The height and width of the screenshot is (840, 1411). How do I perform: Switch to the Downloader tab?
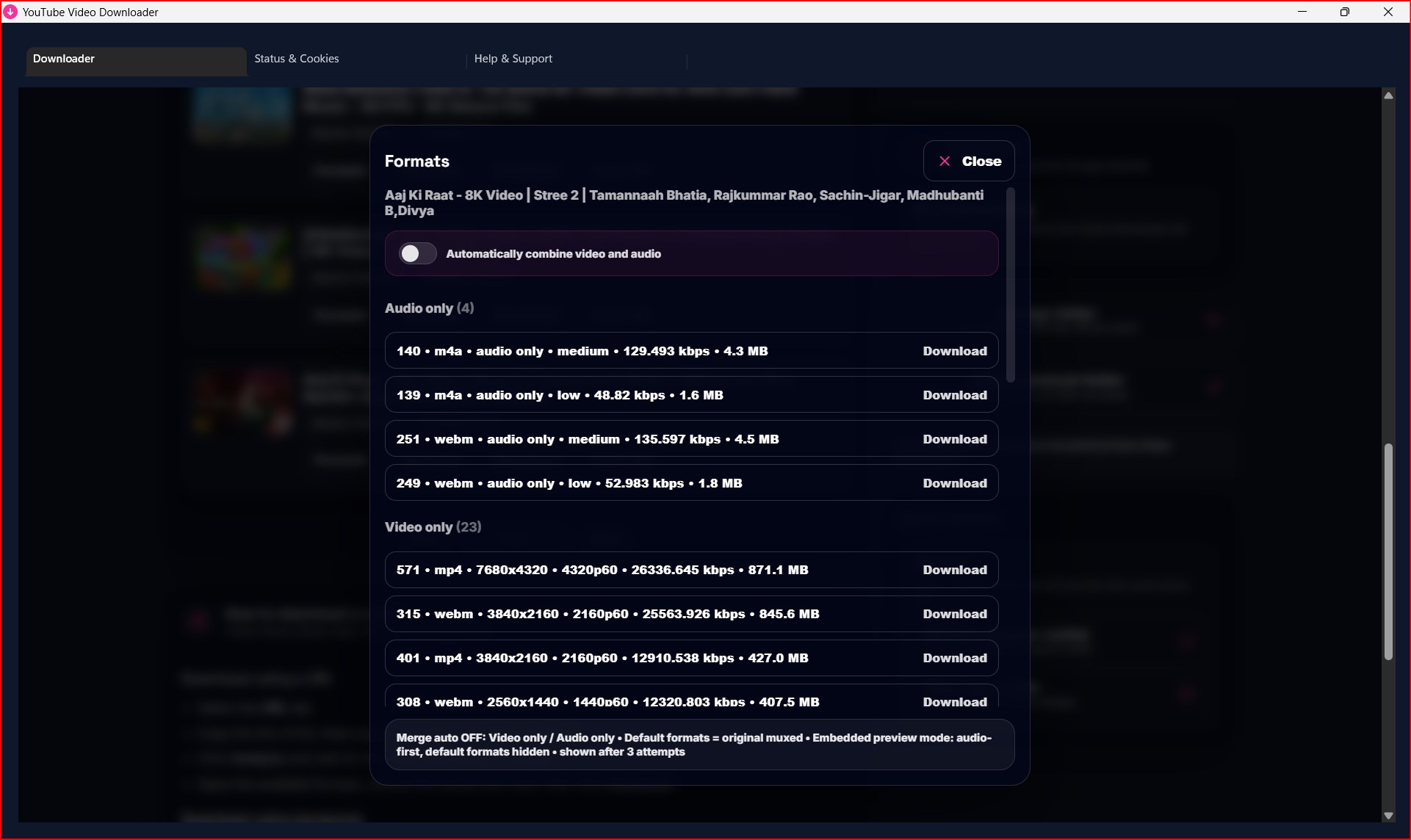(136, 60)
